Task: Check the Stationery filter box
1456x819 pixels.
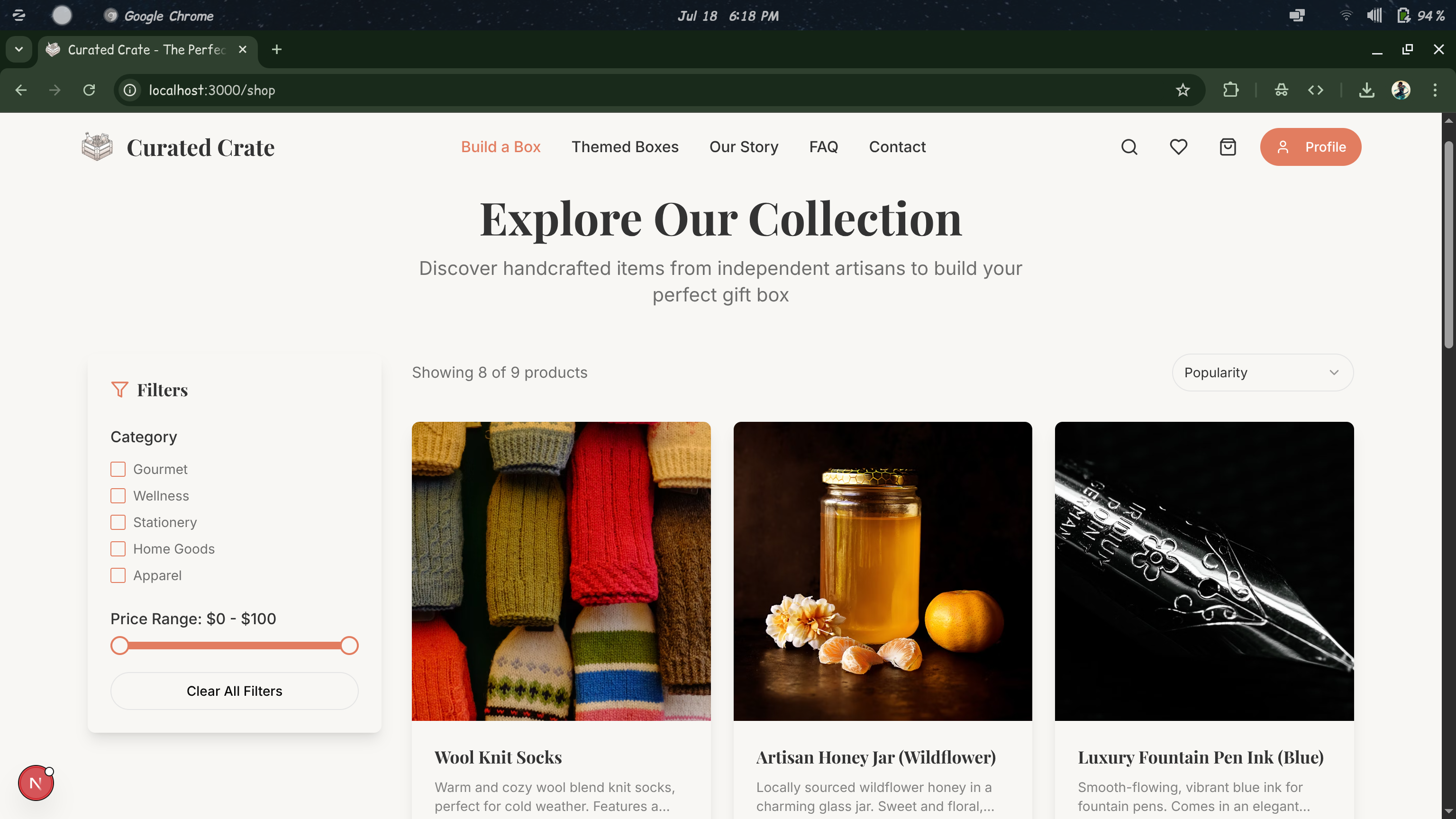Action: pos(118,522)
